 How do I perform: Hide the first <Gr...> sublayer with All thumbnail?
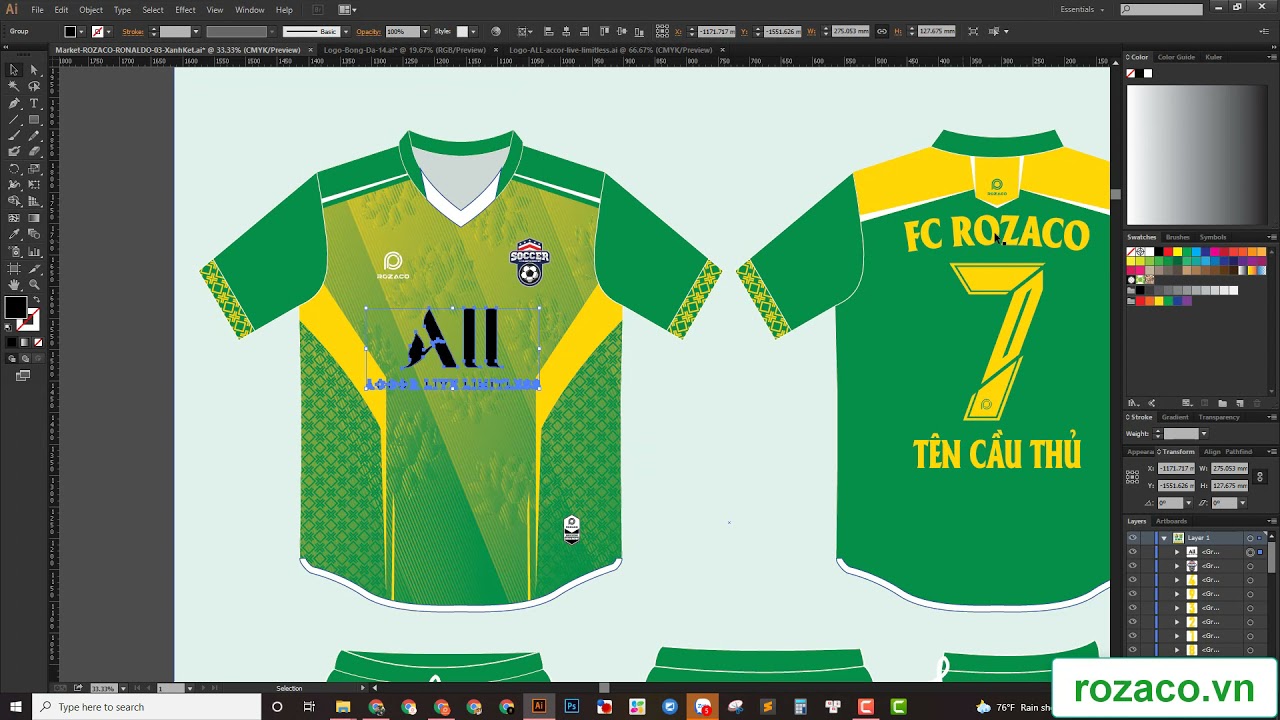click(1132, 551)
